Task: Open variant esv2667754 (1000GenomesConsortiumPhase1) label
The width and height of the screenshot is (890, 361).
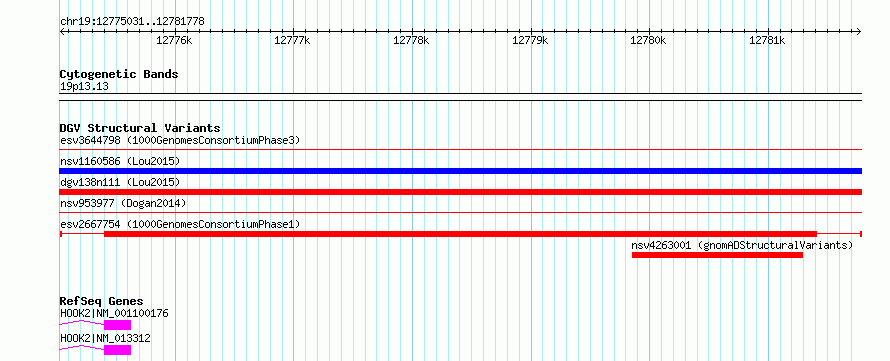Action: [x=180, y=224]
